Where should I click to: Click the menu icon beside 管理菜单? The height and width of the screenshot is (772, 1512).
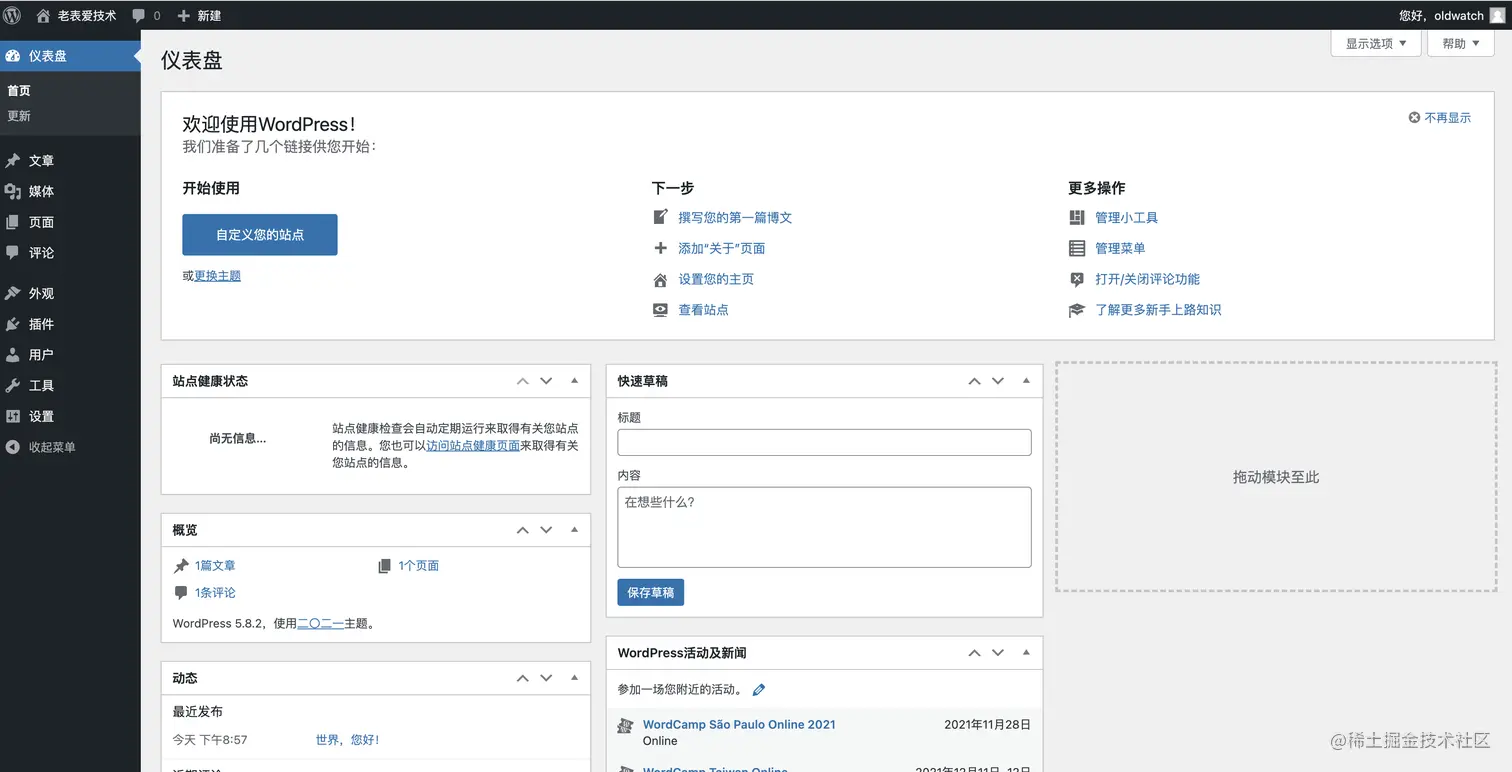coord(1076,248)
